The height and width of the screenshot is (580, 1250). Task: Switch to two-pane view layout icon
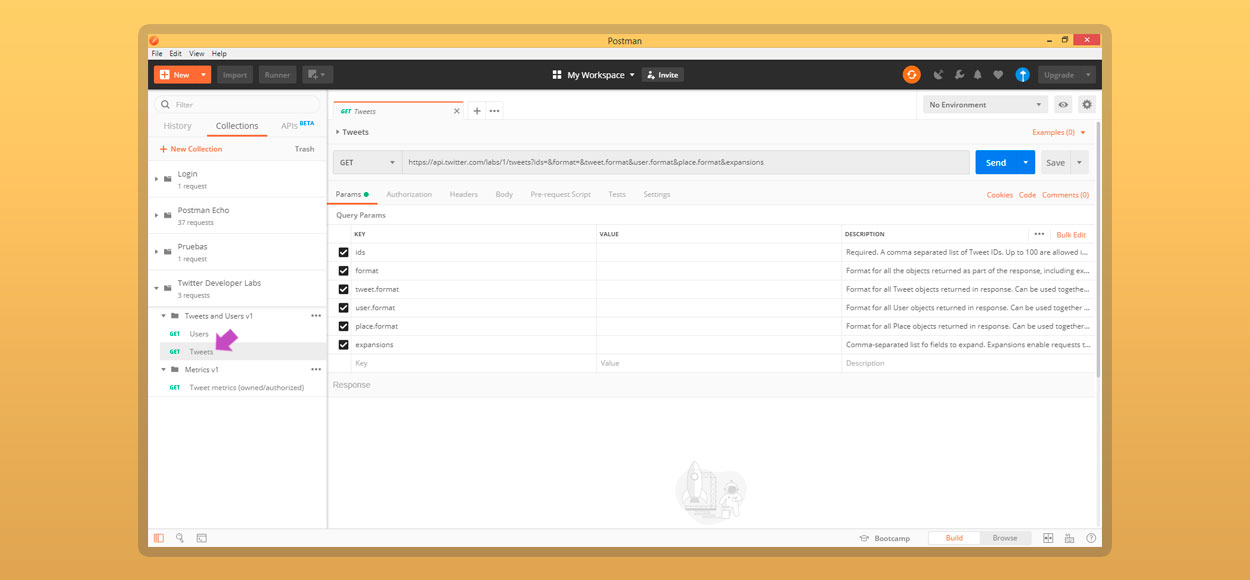pyautogui.click(x=1049, y=538)
